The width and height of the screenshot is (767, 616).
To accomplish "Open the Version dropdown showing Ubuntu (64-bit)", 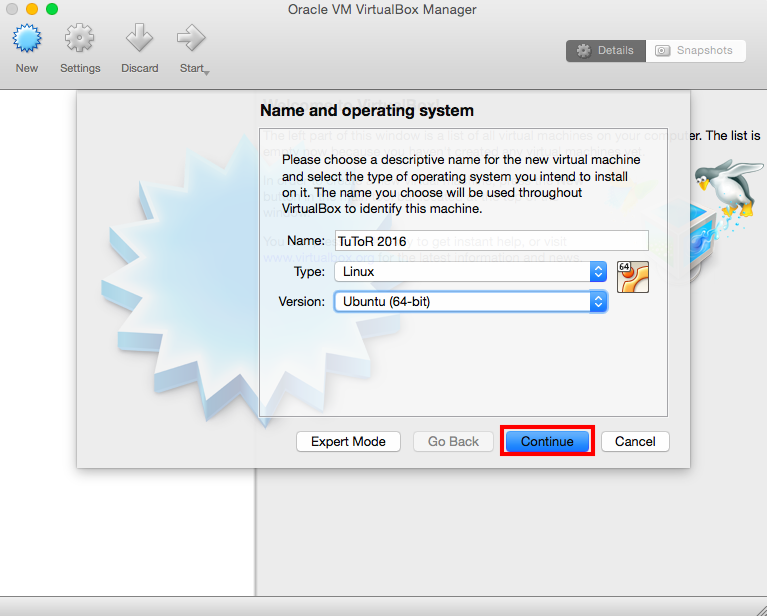I will [x=471, y=301].
